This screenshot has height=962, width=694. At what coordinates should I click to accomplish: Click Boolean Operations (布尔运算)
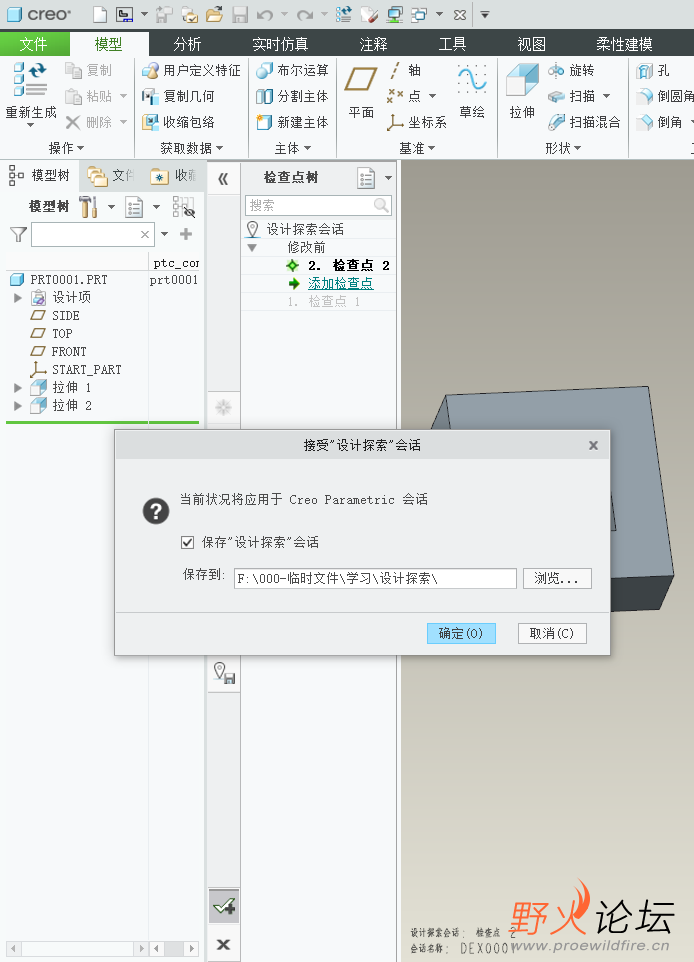(x=292, y=71)
